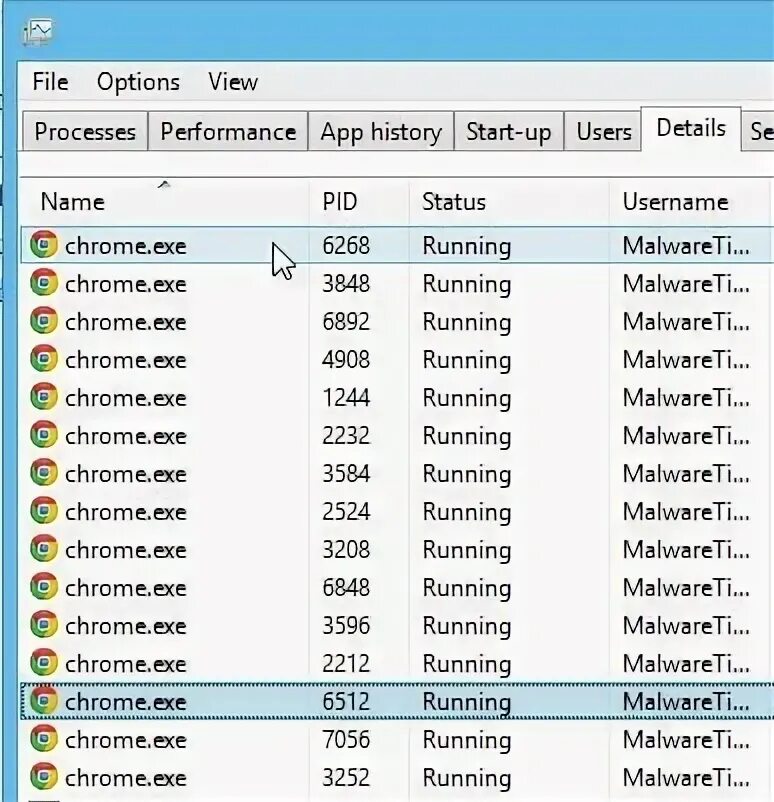Click PID value 2212
The image size is (774, 802).
tap(346, 663)
